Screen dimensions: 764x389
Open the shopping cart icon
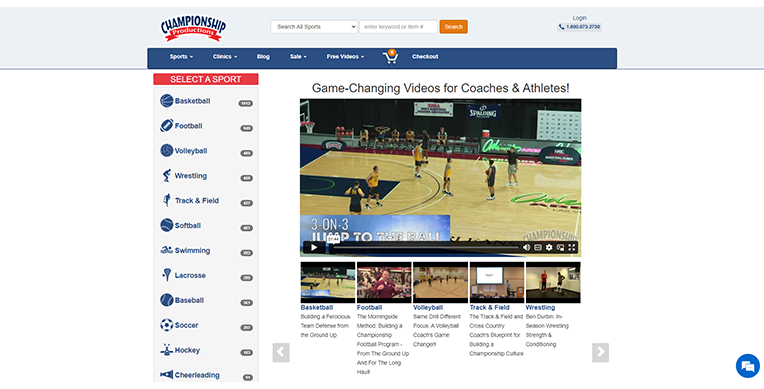tap(390, 57)
